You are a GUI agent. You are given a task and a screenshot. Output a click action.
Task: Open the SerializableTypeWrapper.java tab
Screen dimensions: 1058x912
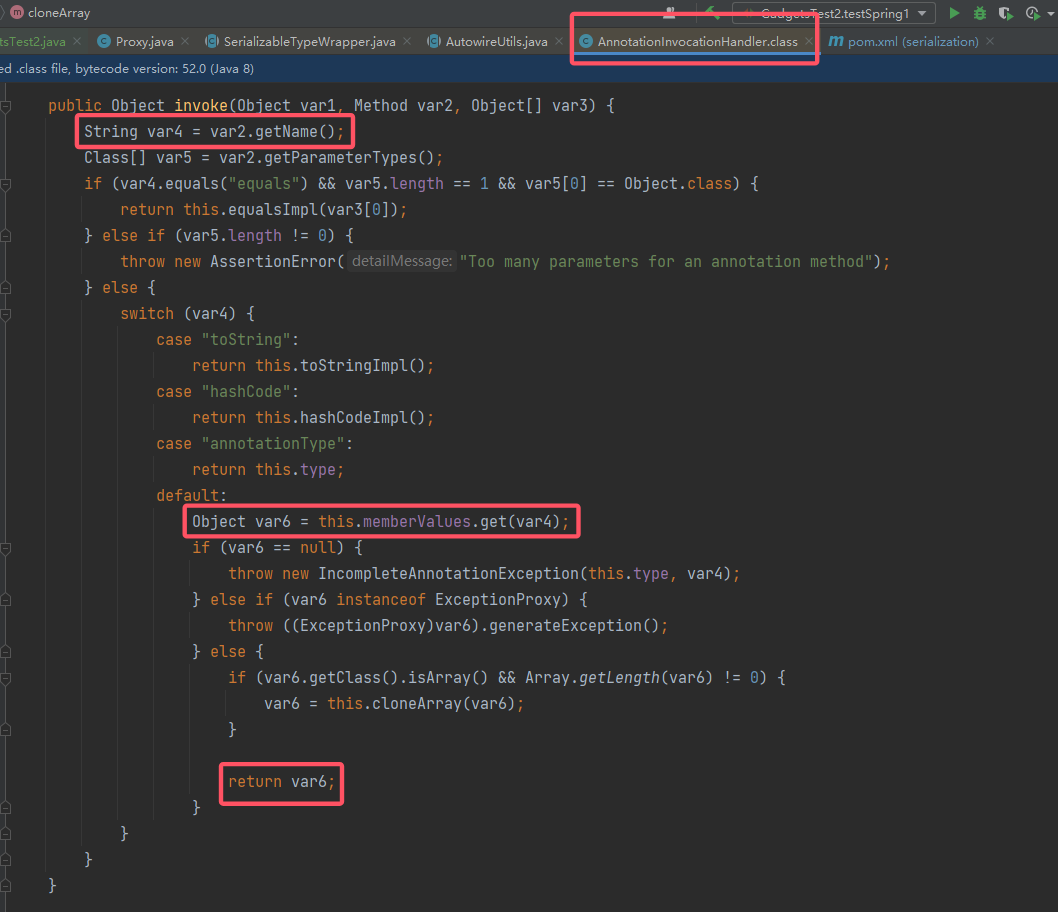pos(308,42)
